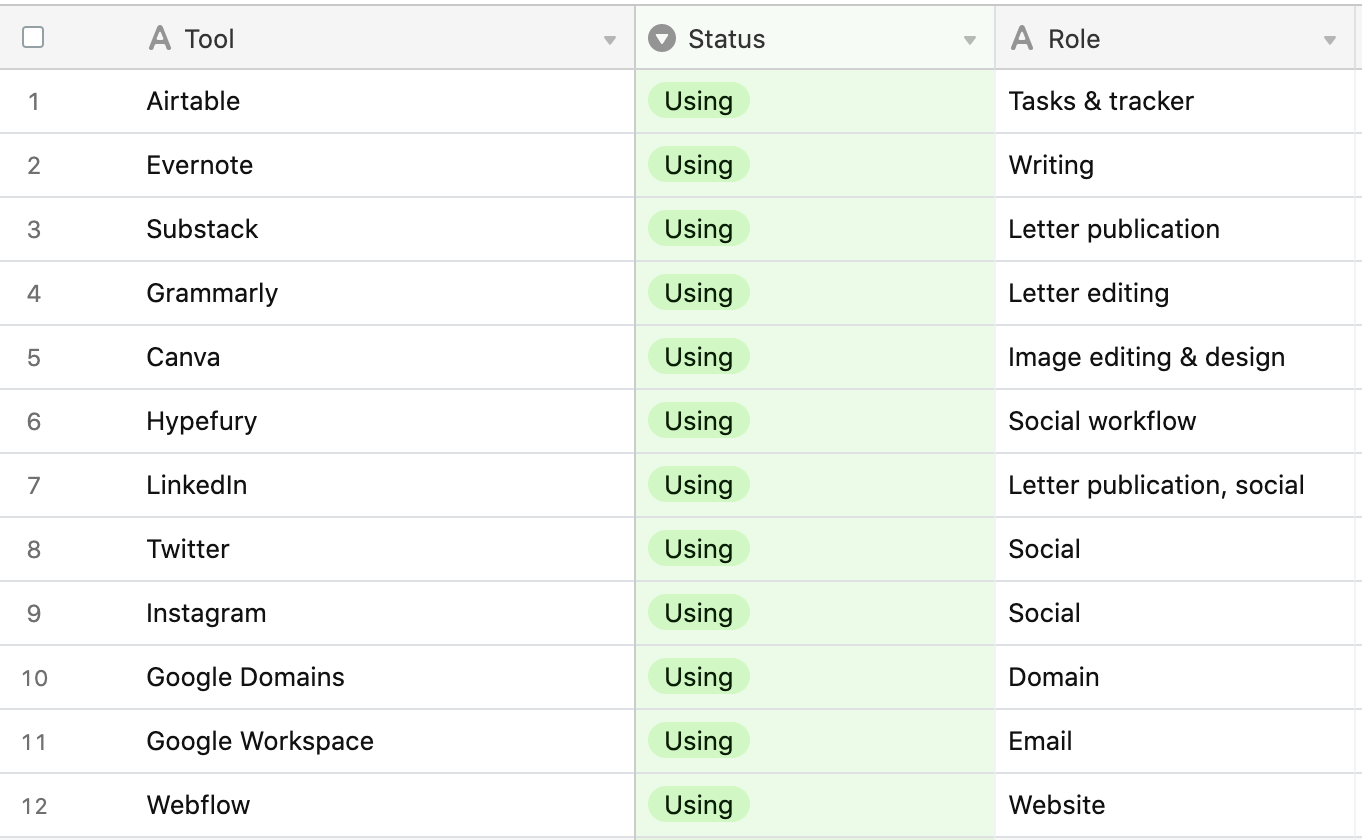Select row number 1
Screen dimensions: 1362x840
click(x=34, y=102)
